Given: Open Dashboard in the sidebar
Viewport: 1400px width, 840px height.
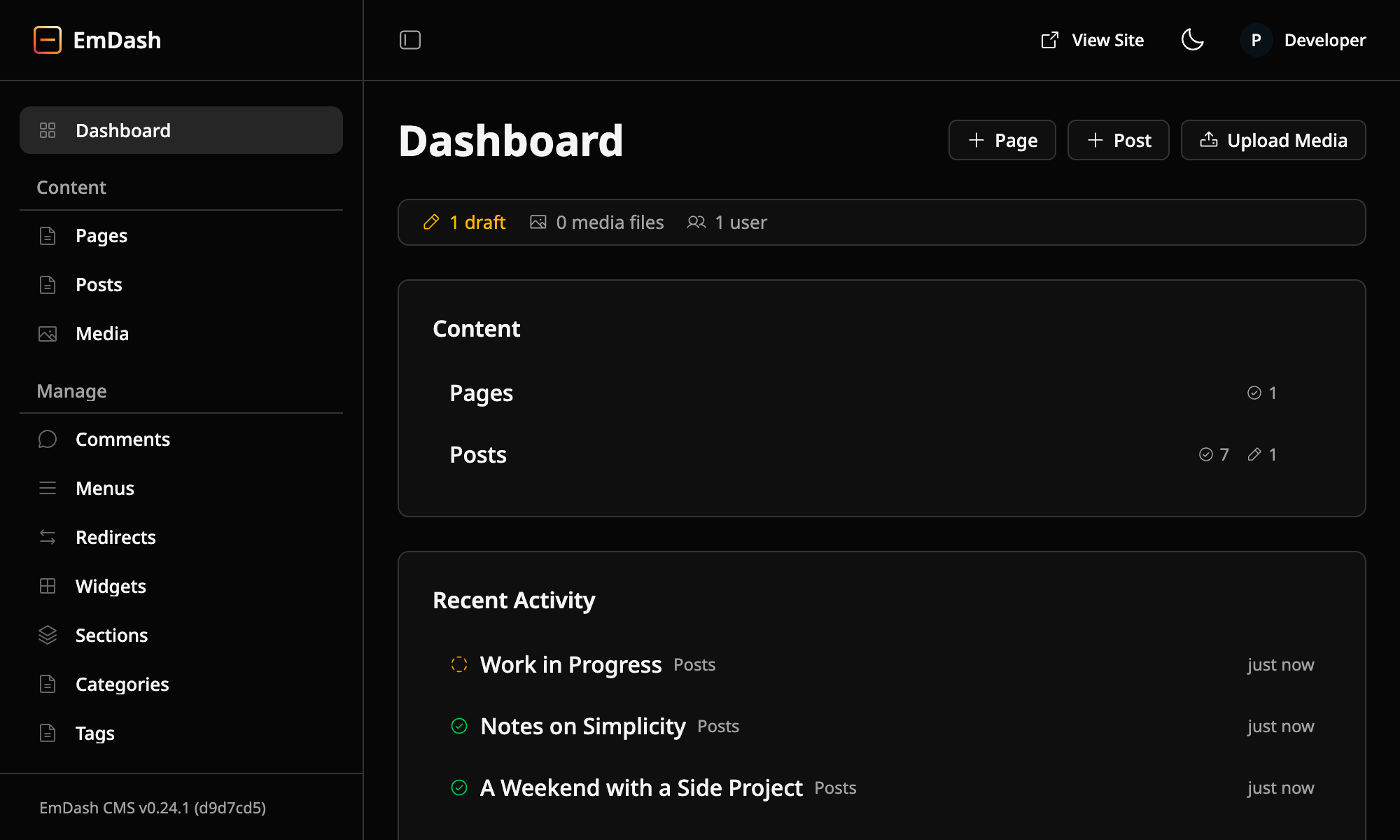Looking at the screenshot, I should 181,130.
